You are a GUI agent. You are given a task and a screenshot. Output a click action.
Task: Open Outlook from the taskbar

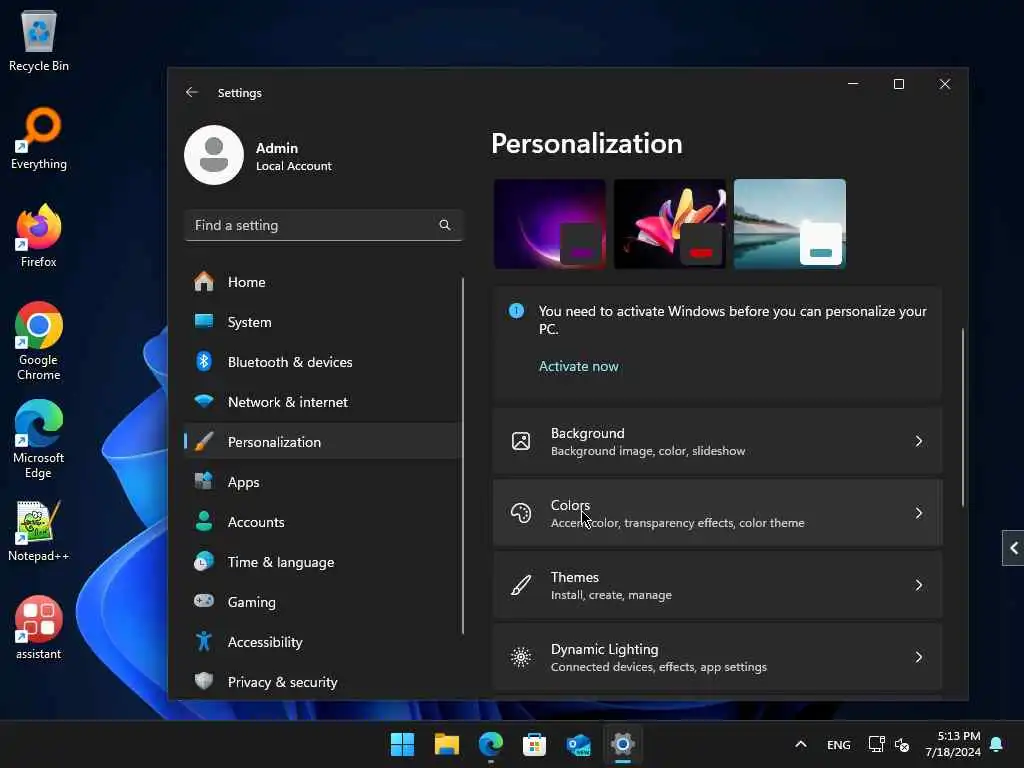coord(579,744)
